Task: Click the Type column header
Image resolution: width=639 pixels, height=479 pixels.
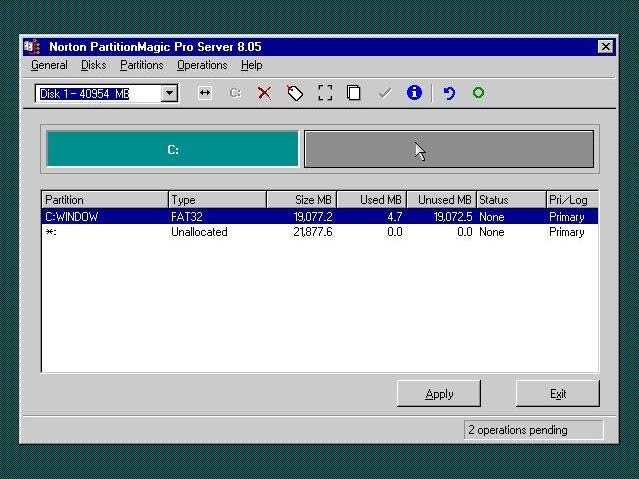Action: pyautogui.click(x=217, y=200)
